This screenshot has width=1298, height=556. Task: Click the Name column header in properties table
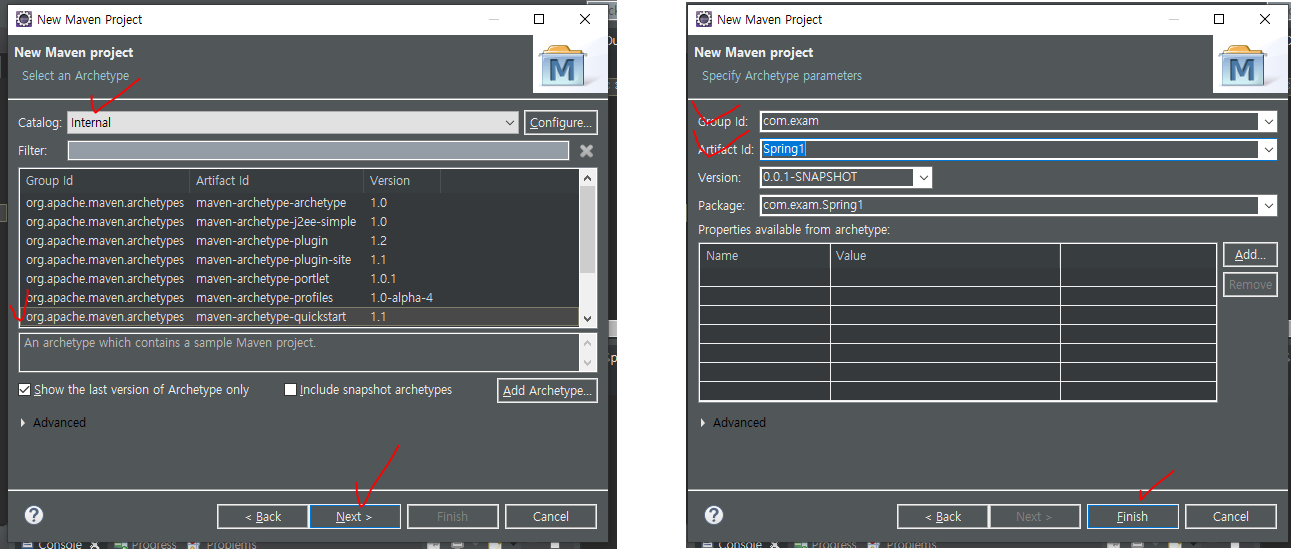pos(765,256)
